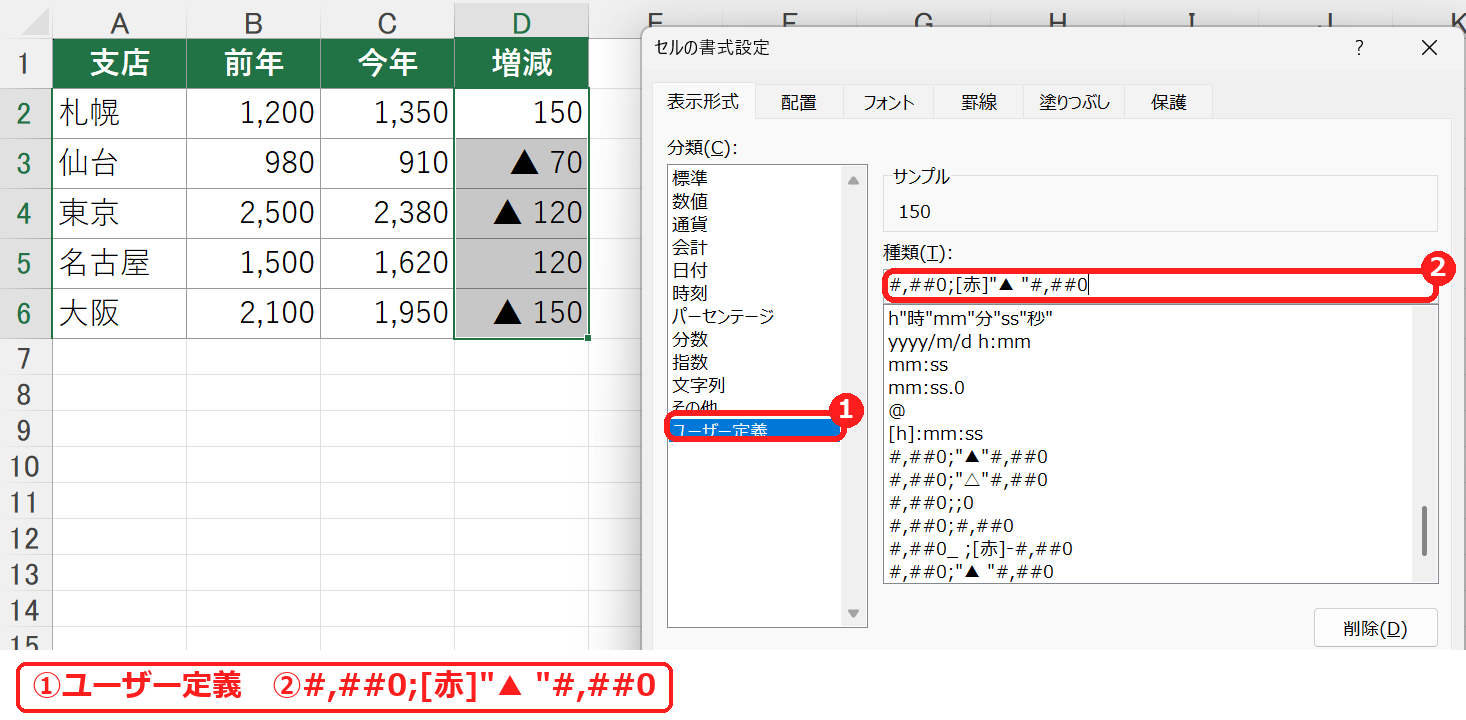The image size is (1466, 720).
Task: Choose 指数 in the 分類 list
Action: coord(690,362)
